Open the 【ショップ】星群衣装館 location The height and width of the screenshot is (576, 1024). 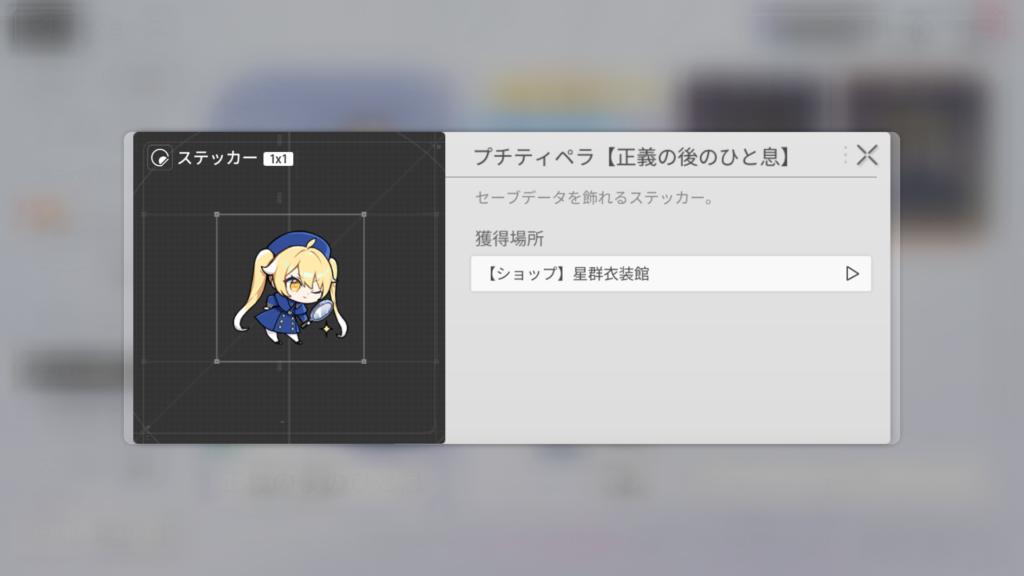pos(671,274)
